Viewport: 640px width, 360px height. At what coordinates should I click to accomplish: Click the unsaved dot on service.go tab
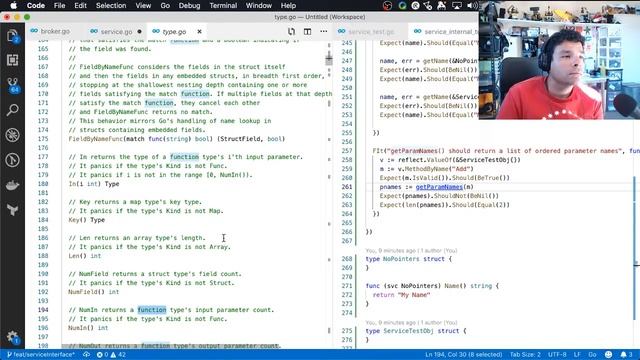[140, 31]
